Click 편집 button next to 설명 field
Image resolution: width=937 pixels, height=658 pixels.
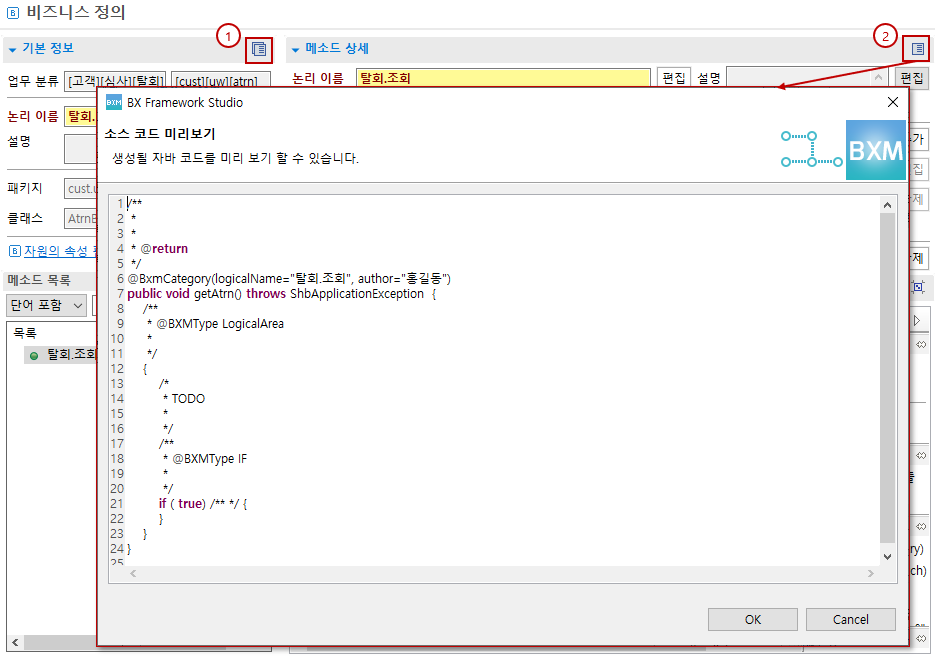[x=911, y=78]
